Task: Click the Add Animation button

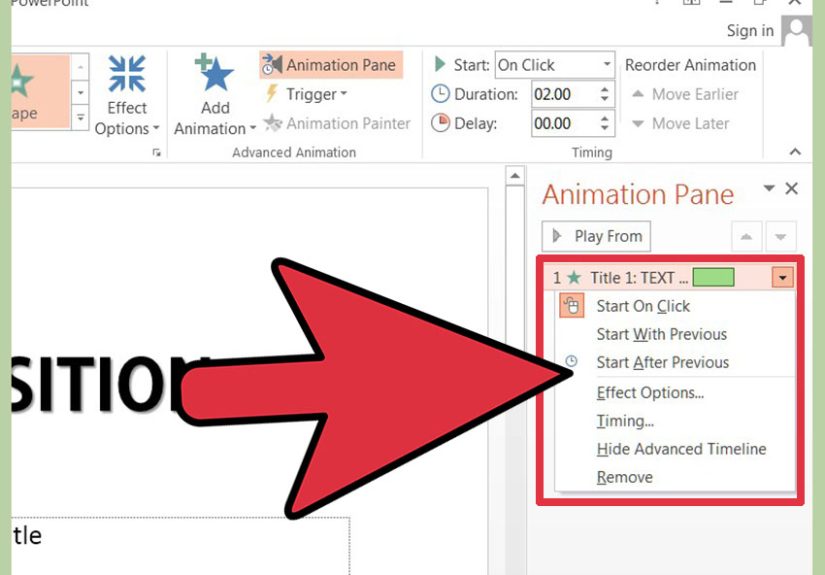Action: click(215, 96)
